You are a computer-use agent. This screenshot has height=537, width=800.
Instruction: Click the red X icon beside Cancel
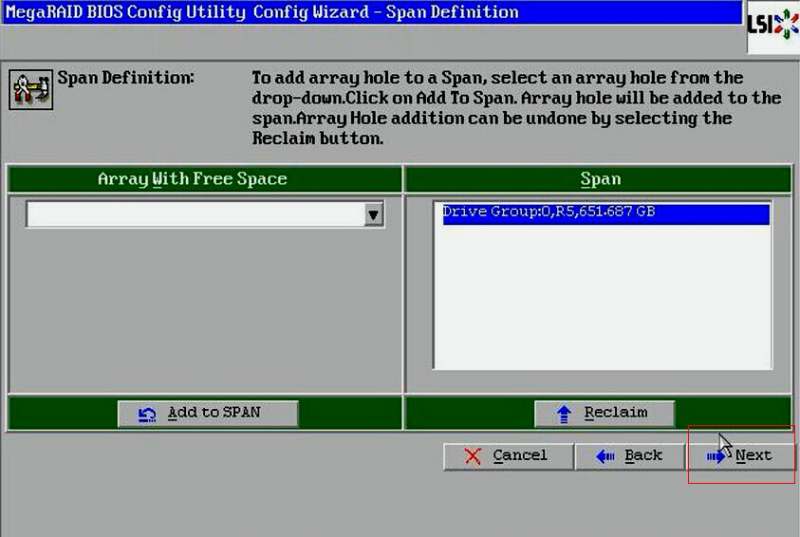coord(472,456)
